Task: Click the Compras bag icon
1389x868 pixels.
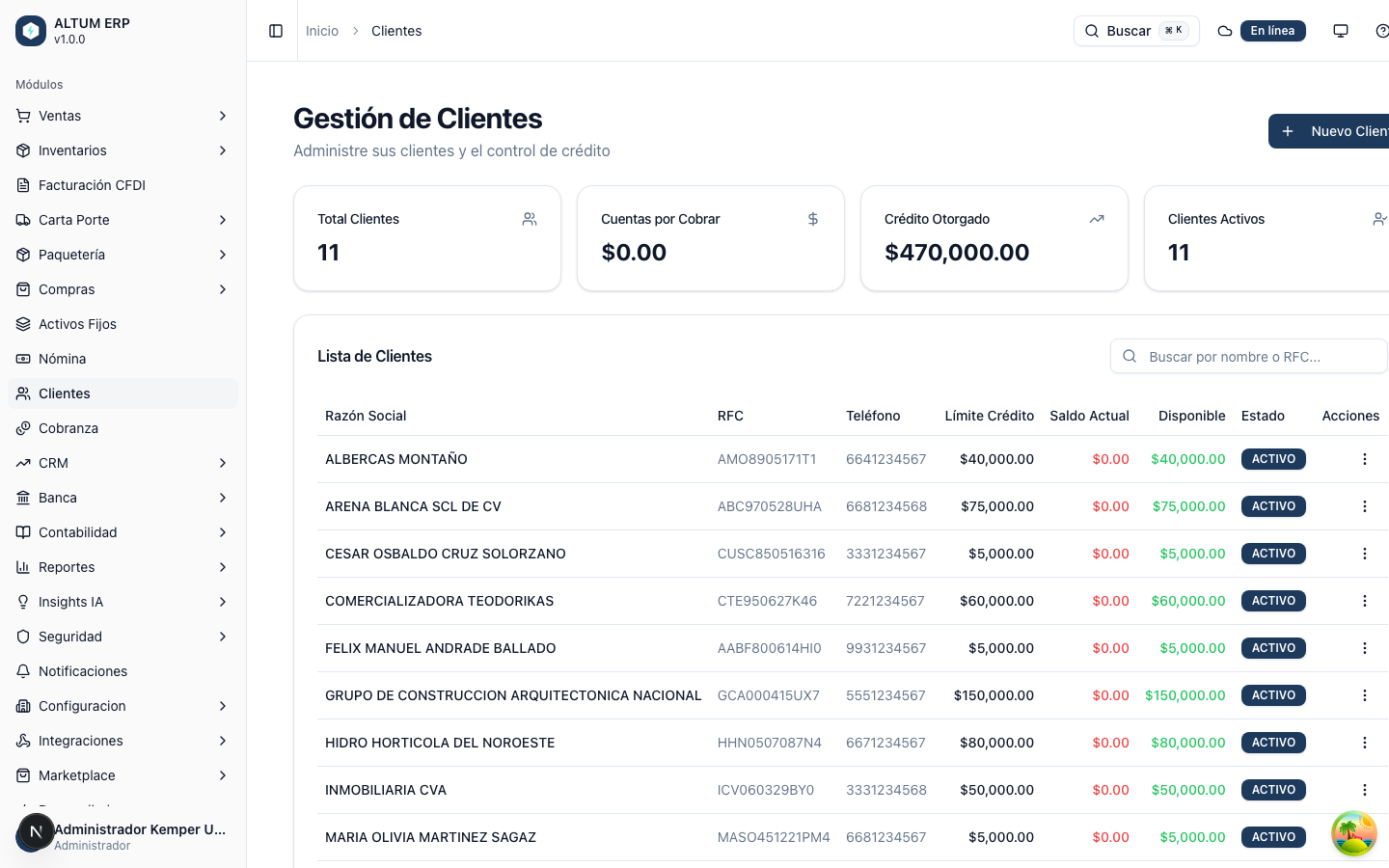Action: point(23,289)
